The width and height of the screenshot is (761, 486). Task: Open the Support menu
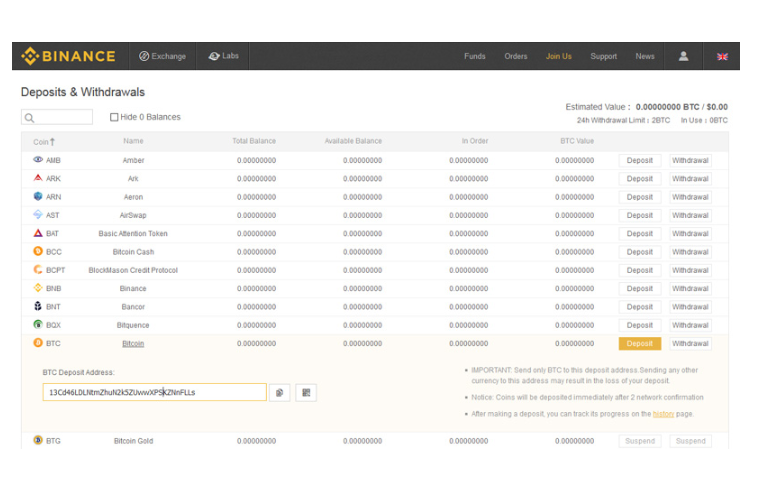603,56
